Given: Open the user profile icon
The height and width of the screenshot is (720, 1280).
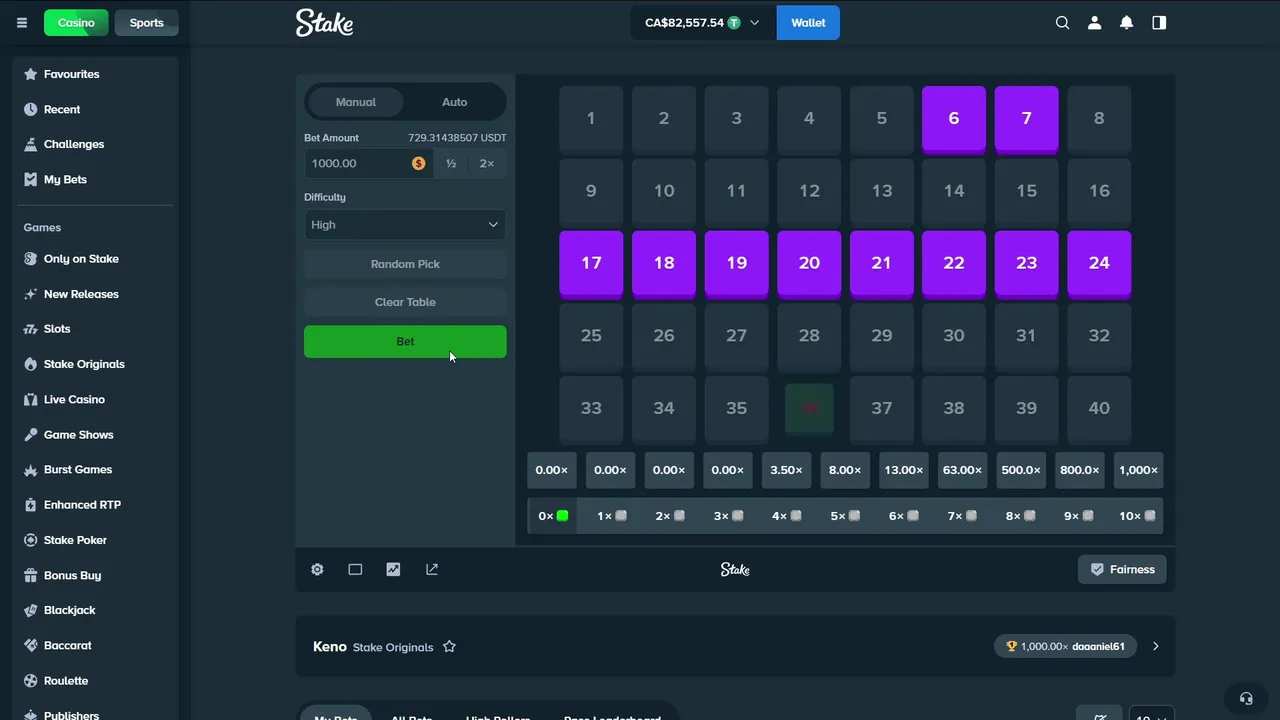Looking at the screenshot, I should coord(1095,23).
